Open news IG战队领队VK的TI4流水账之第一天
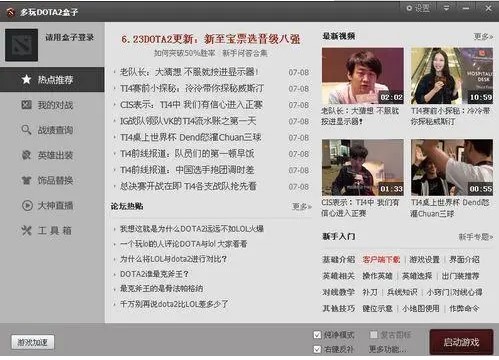This screenshot has height=360, width=499. [188, 121]
